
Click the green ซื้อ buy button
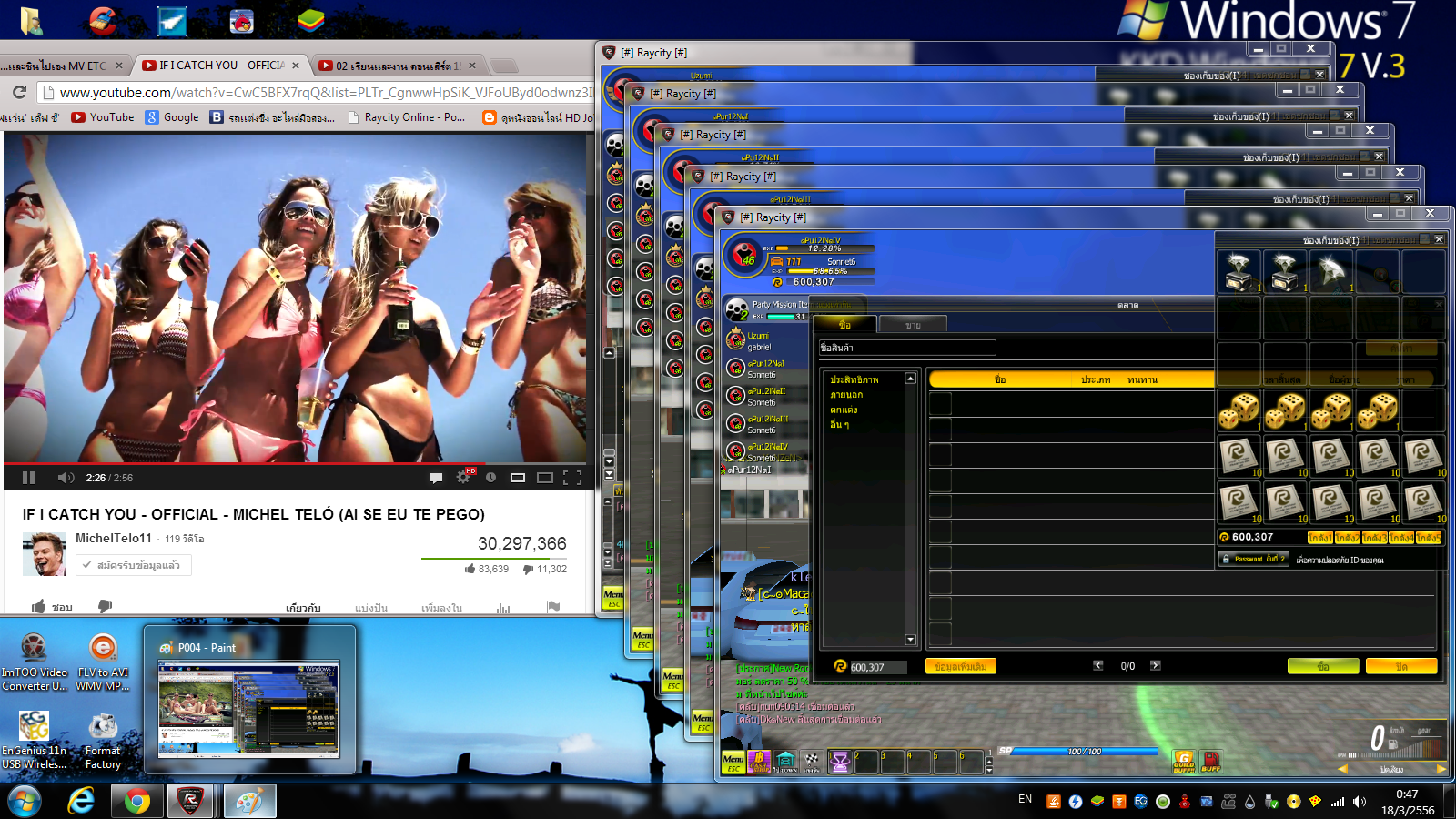pos(1323,666)
